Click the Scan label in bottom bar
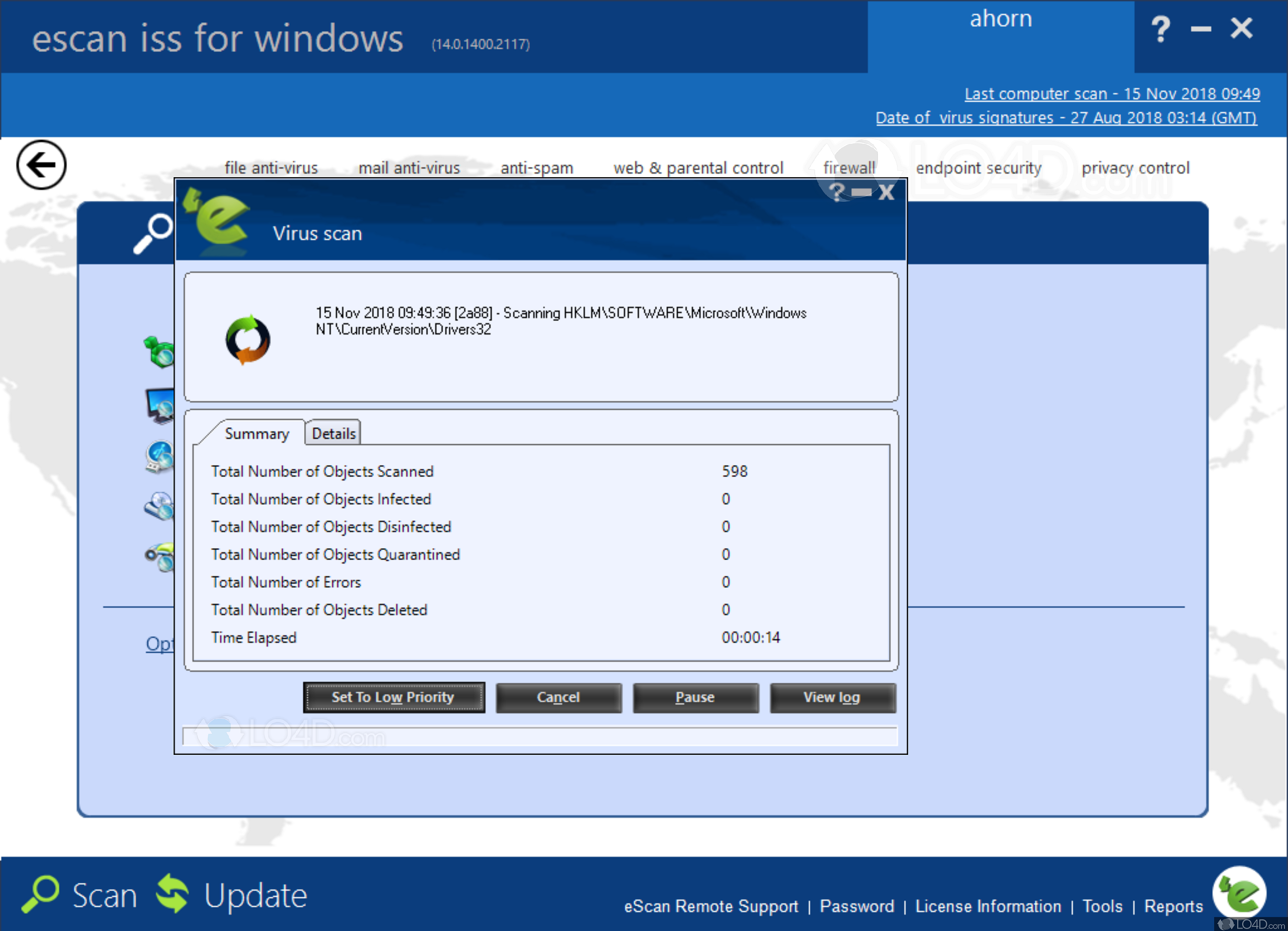The height and width of the screenshot is (931, 1288). (x=105, y=896)
